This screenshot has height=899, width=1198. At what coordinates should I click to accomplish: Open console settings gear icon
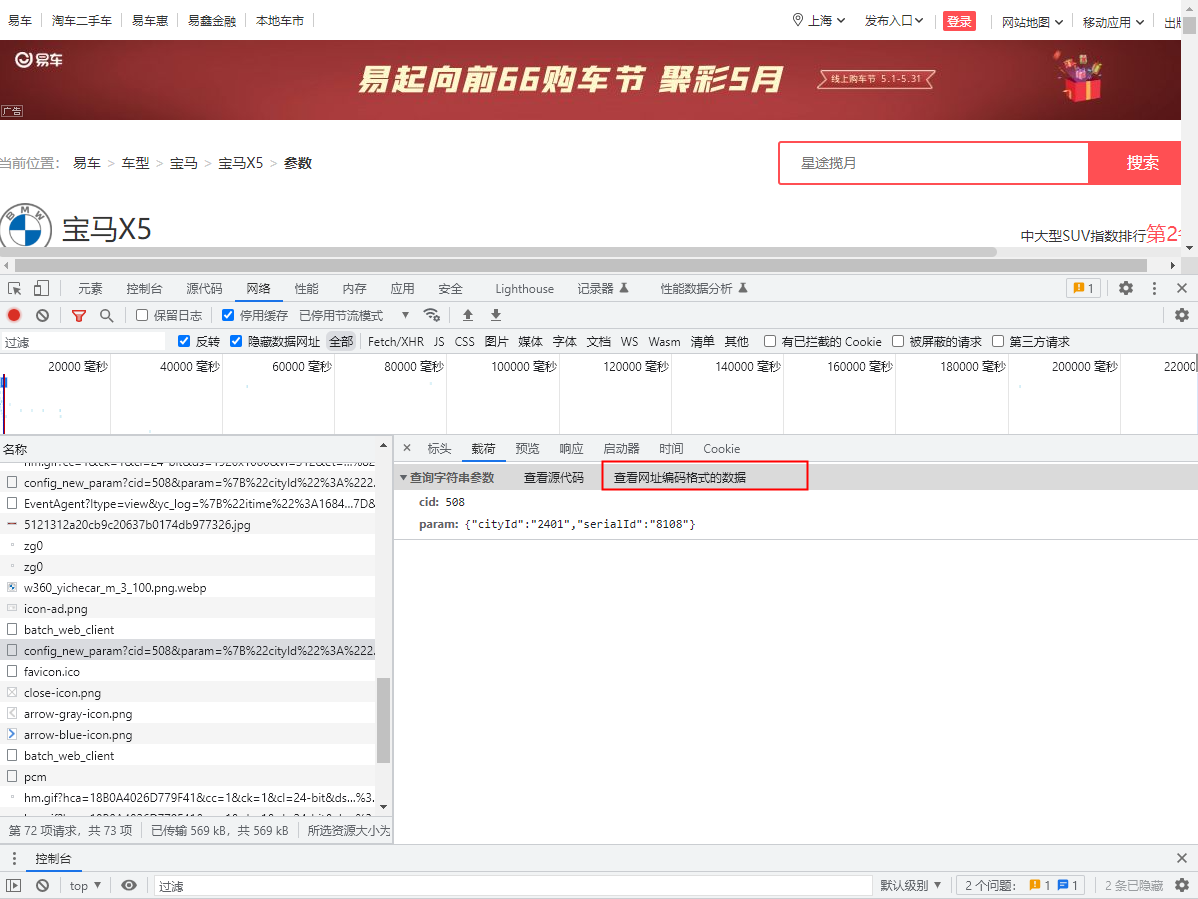coord(1182,885)
